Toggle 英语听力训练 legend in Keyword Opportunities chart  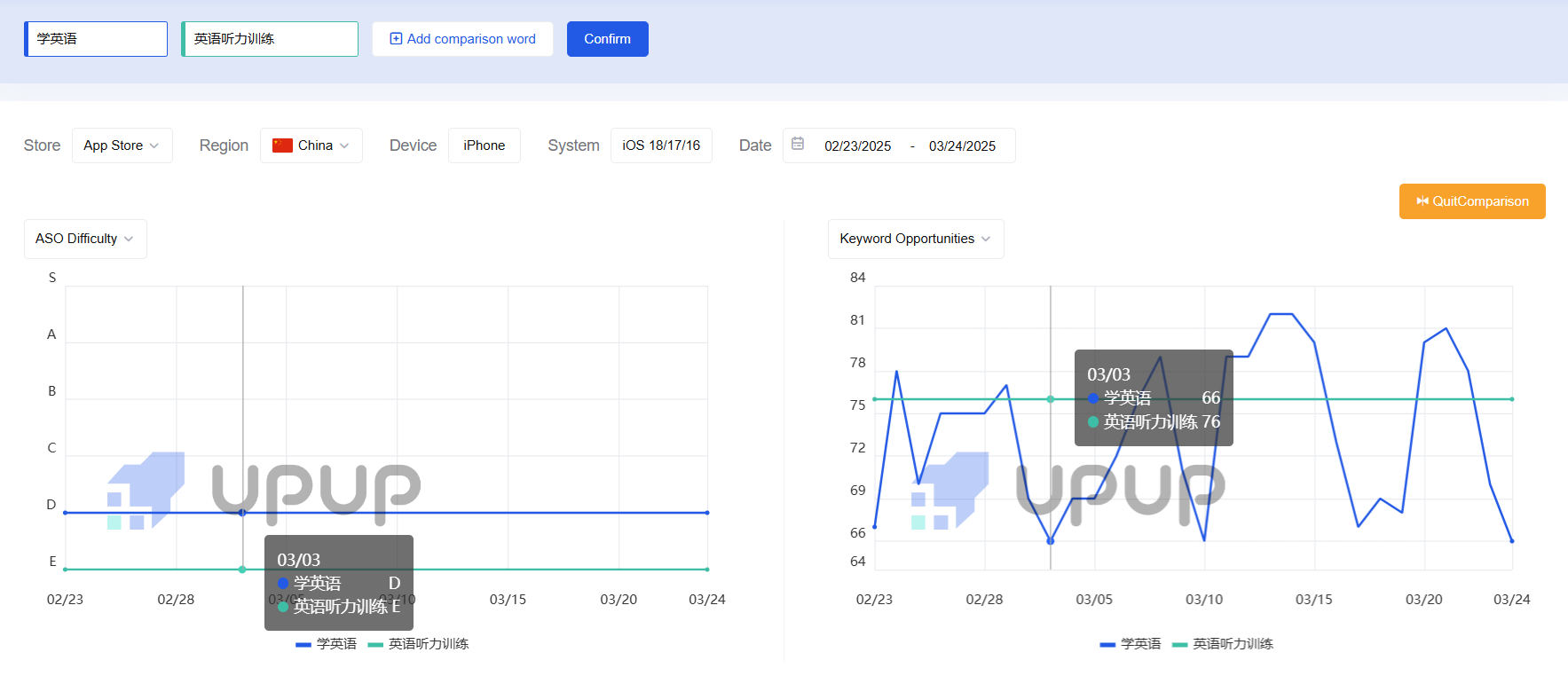1222,644
